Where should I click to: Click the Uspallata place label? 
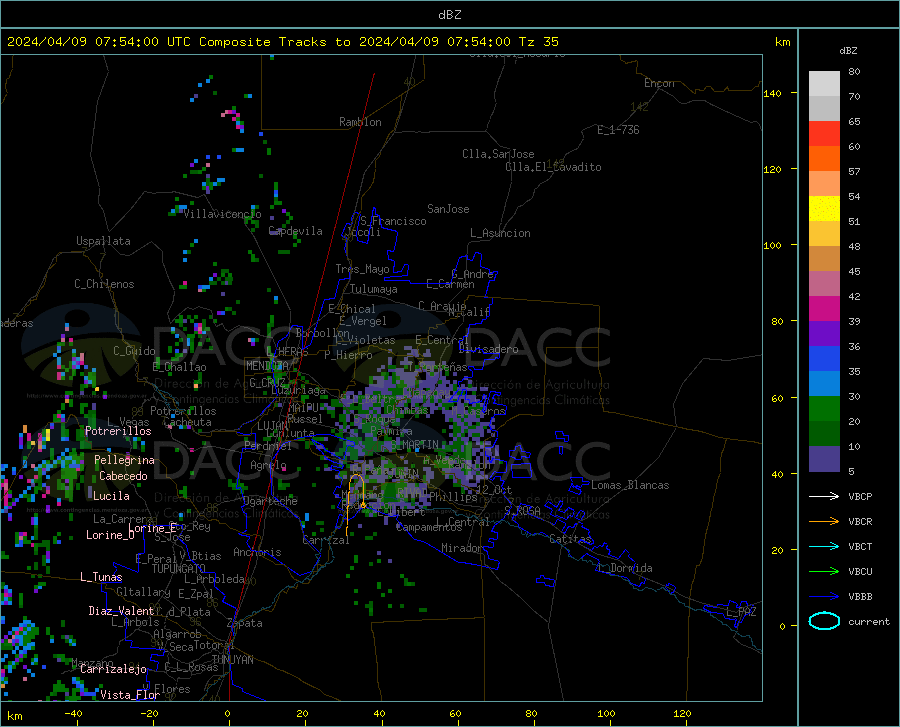coord(103,241)
